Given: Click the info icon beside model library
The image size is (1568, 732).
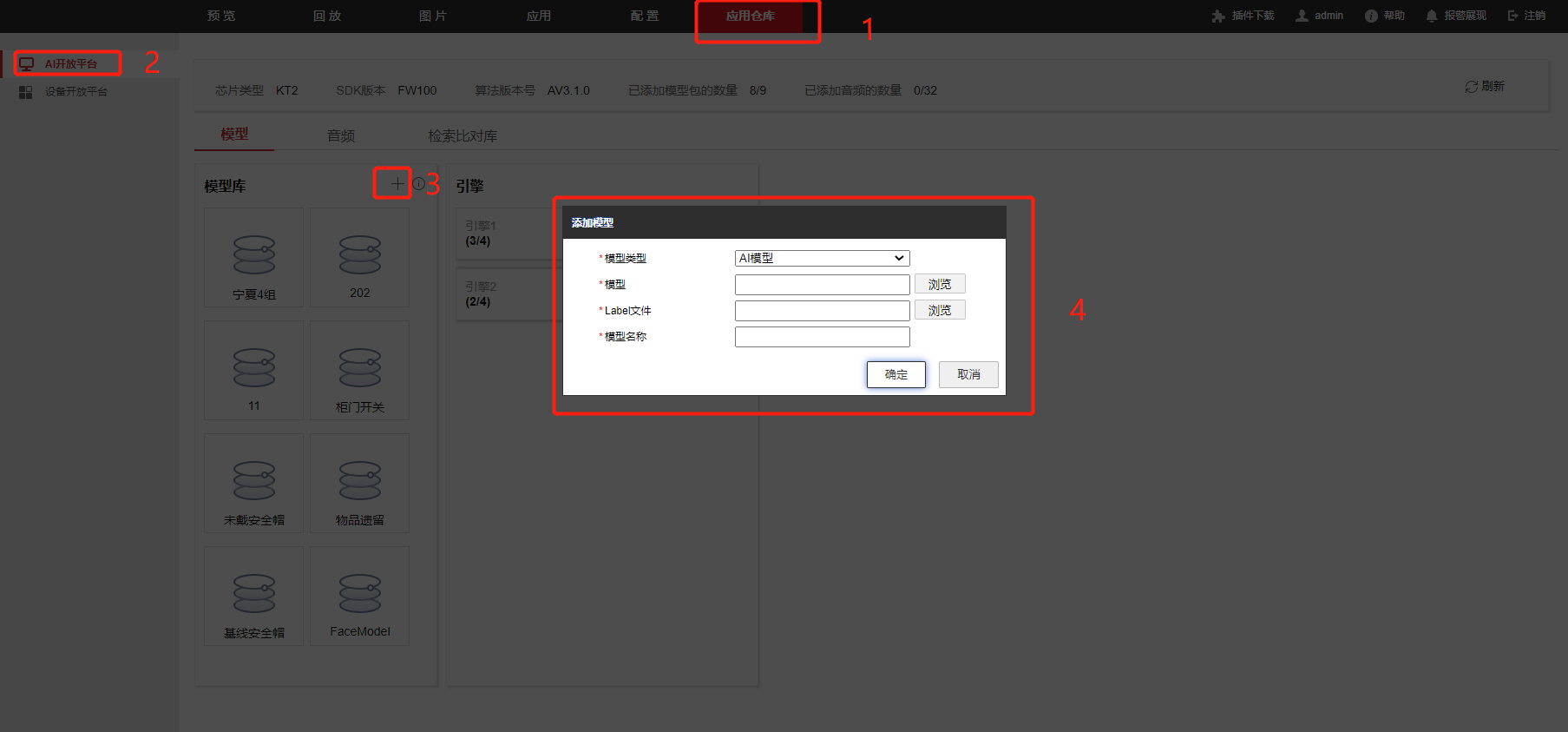Looking at the screenshot, I should 419,184.
